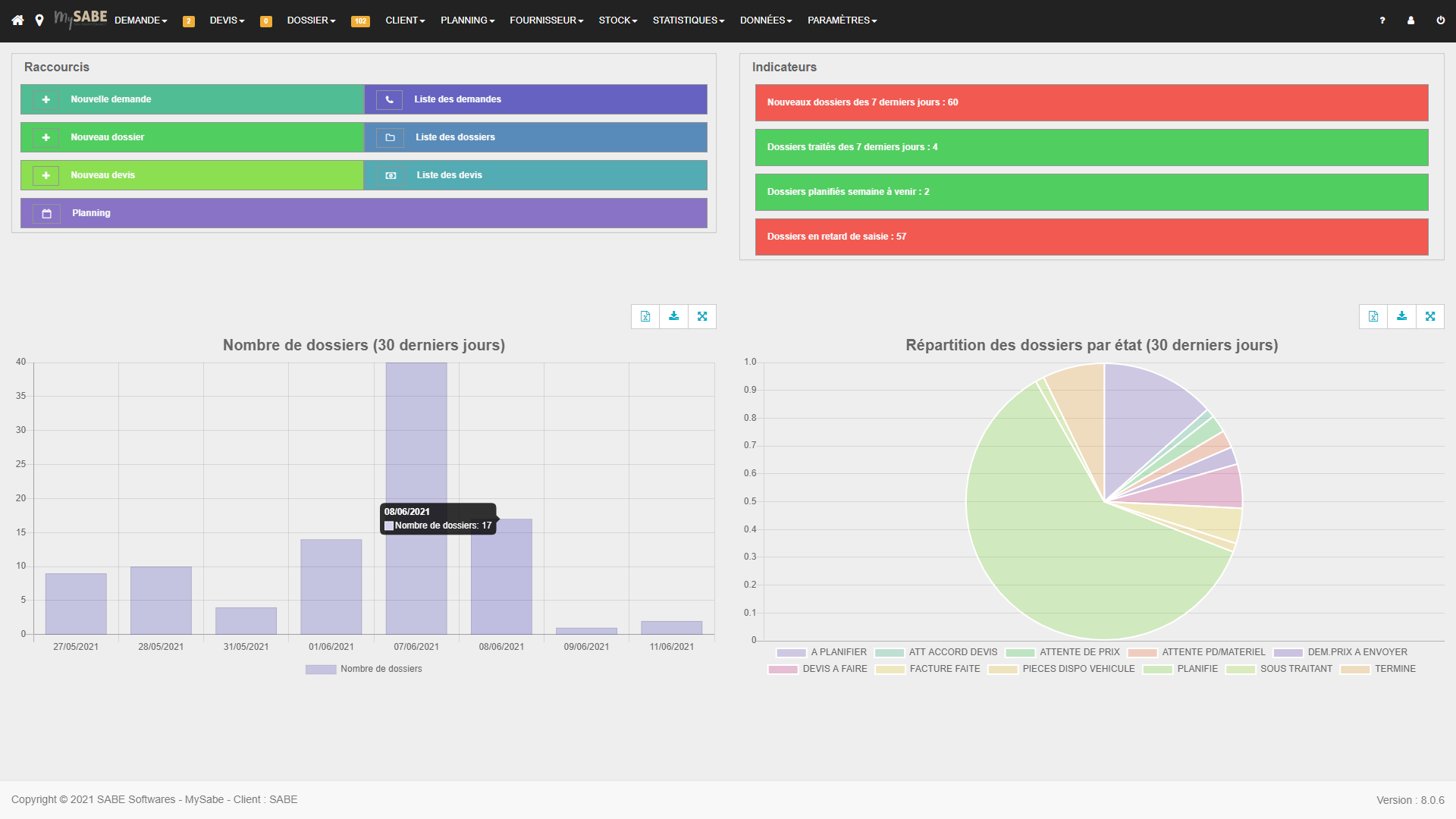
Task: Click the Planning calendar icon
Action: pyautogui.click(x=46, y=213)
